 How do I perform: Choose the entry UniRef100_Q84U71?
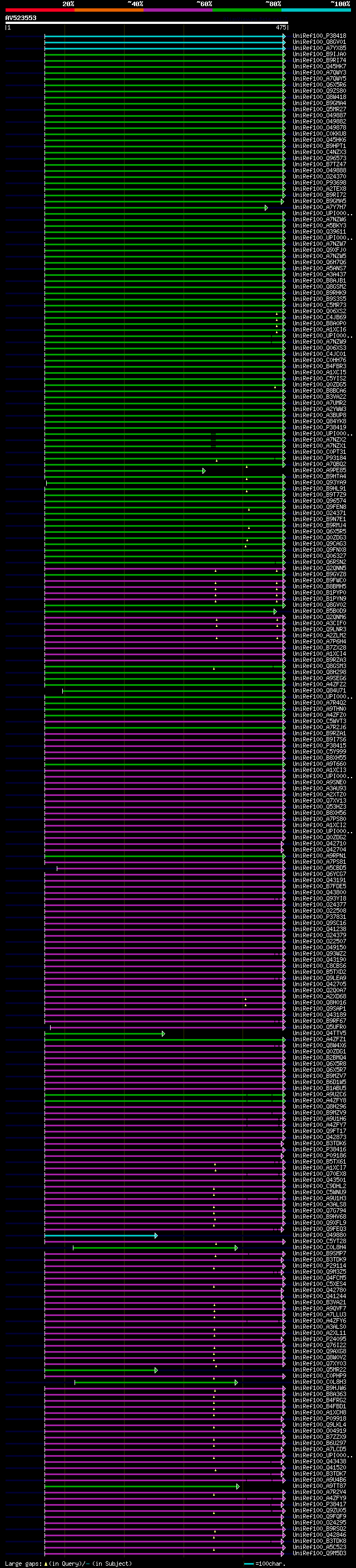[319, 690]
